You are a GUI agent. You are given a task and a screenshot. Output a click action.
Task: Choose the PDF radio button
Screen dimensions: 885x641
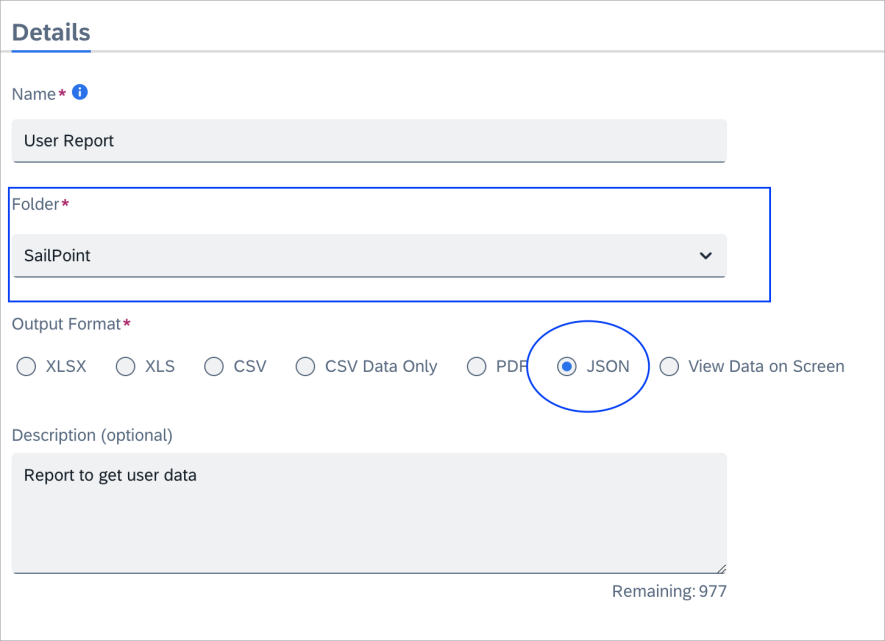pos(476,366)
